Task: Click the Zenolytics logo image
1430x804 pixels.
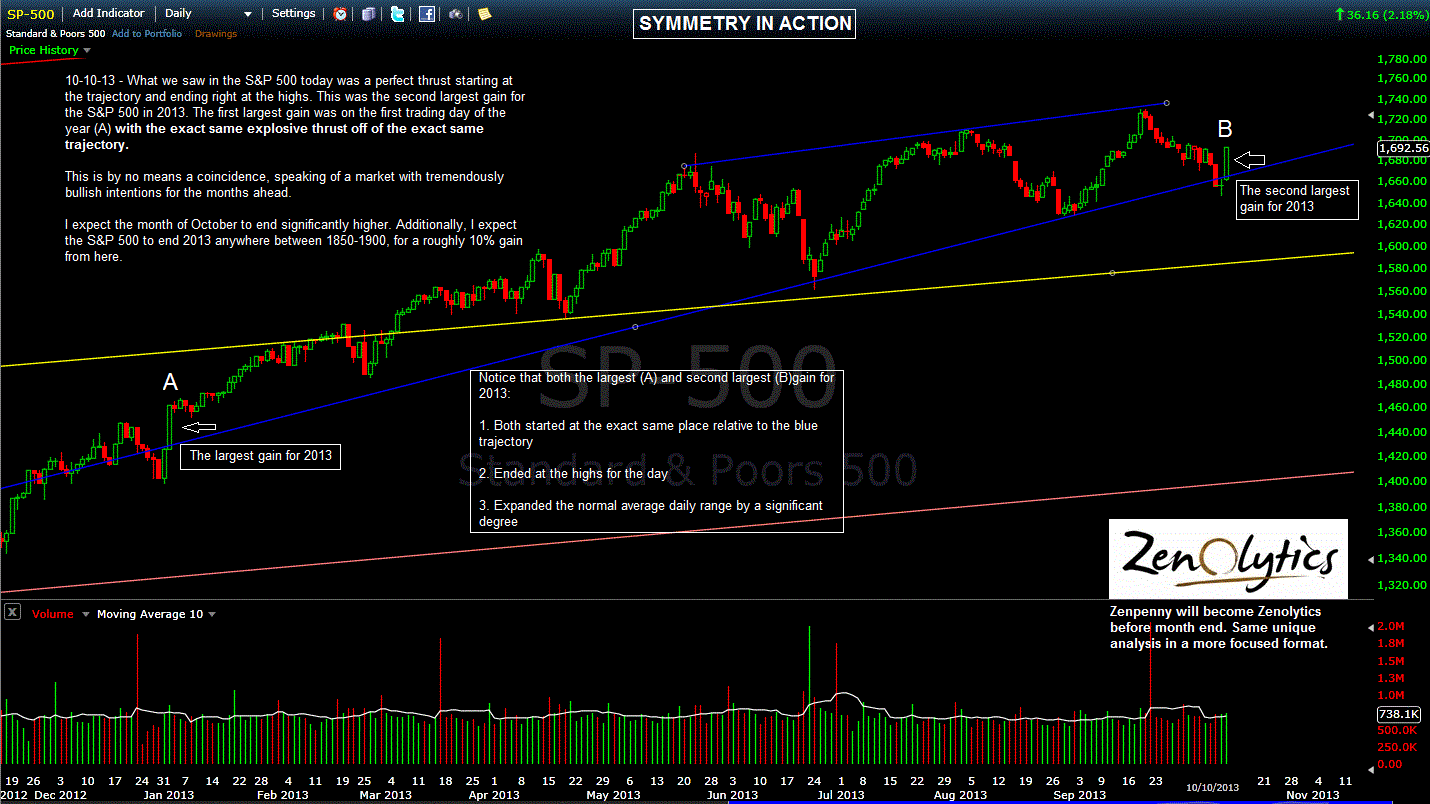Action: coord(1228,559)
